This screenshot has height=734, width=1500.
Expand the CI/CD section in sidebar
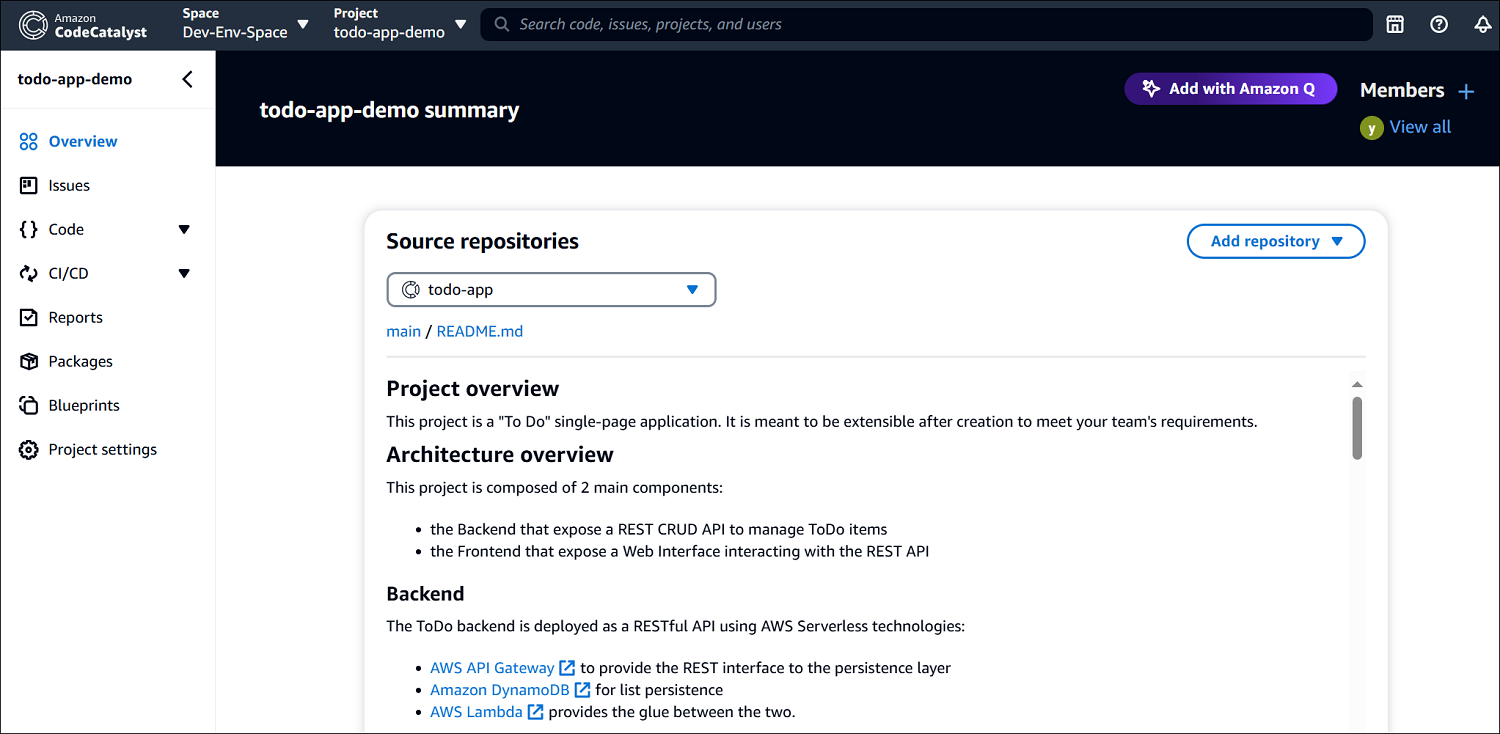coord(184,274)
